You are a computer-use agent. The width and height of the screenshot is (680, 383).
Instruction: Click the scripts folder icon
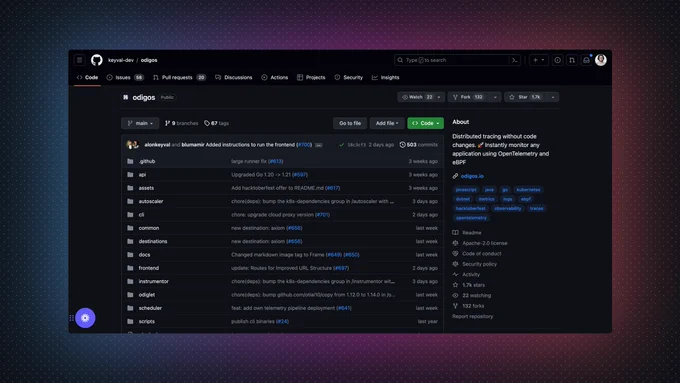pyautogui.click(x=130, y=321)
